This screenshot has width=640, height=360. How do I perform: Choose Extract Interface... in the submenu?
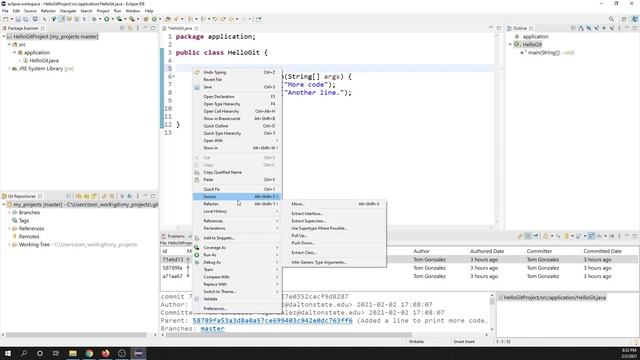334,213
